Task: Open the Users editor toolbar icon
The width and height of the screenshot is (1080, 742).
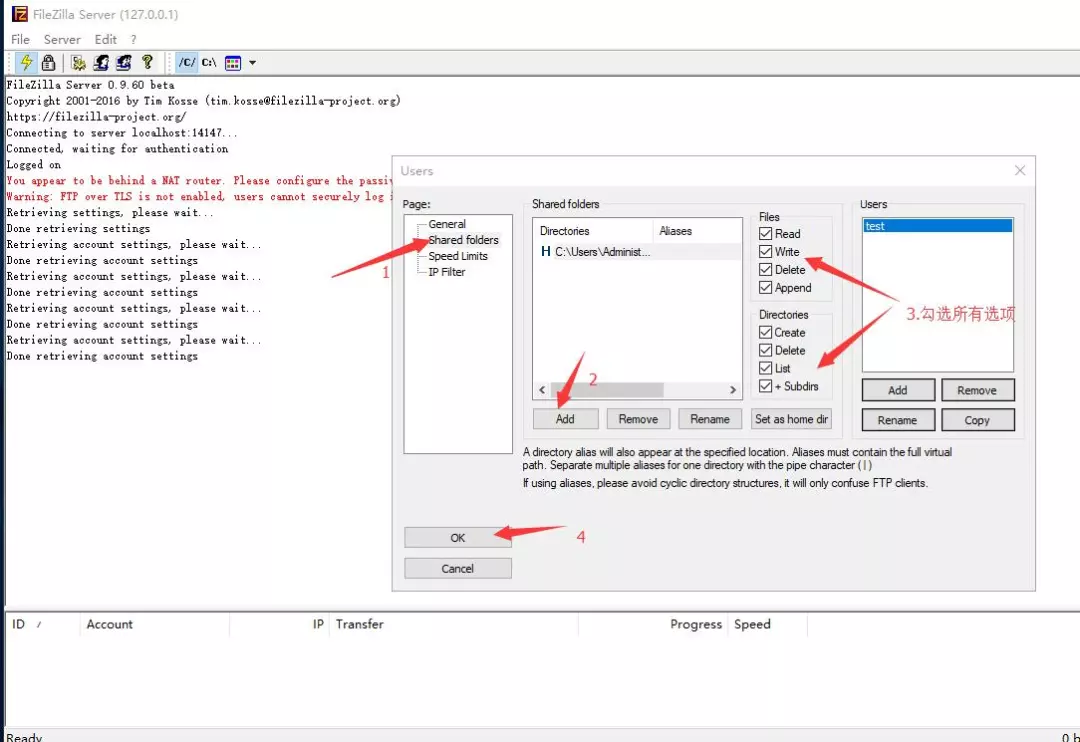Action: click(101, 63)
